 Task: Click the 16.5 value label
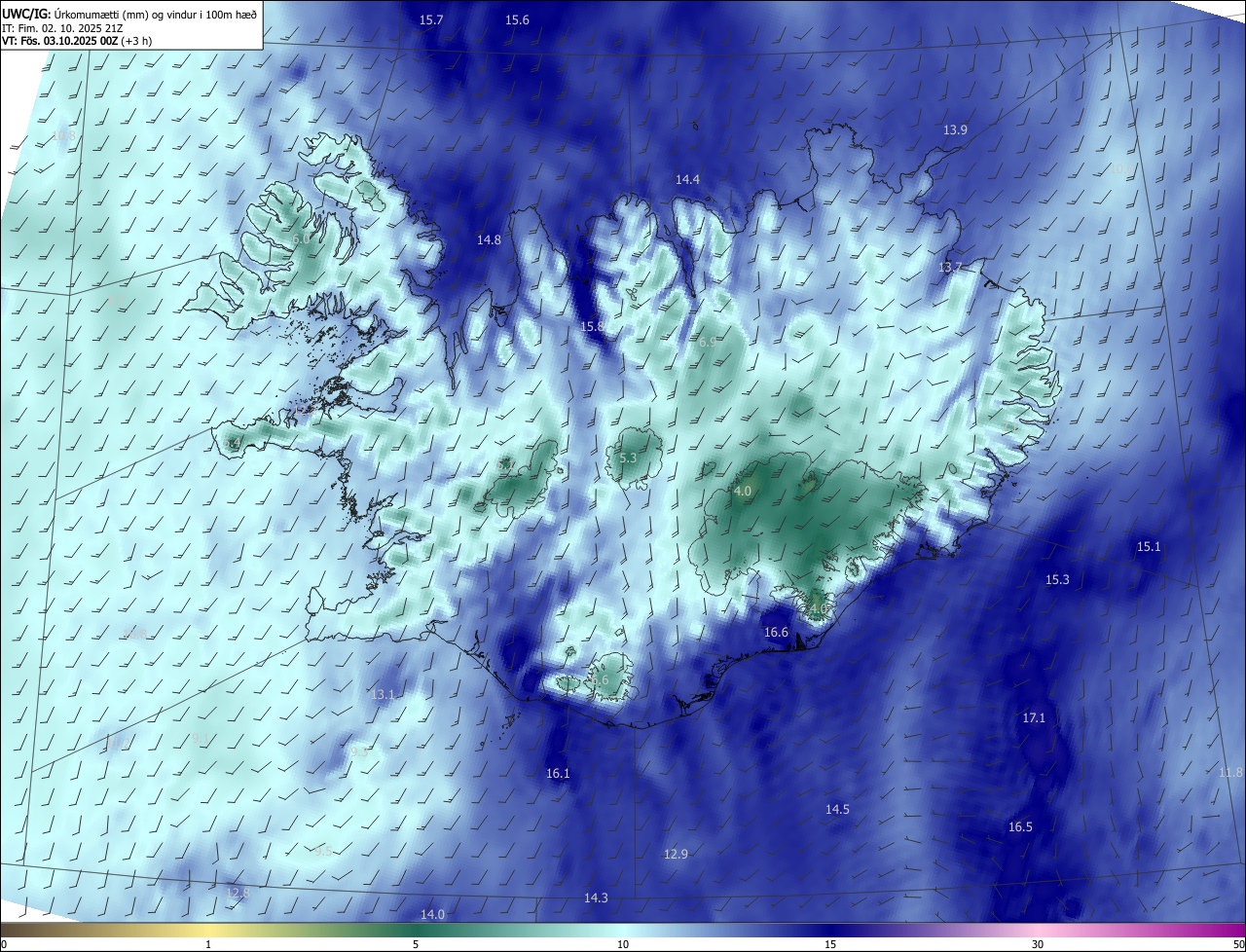1020,827
